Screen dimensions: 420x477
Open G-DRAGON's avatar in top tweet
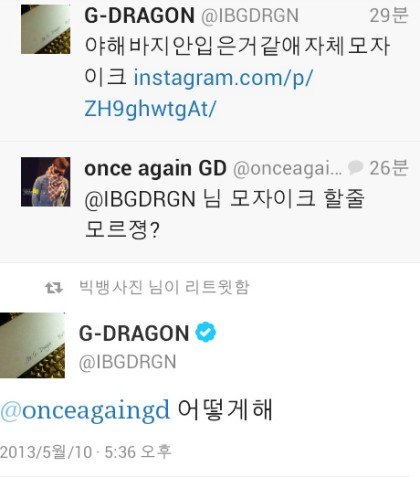[x=46, y=29]
